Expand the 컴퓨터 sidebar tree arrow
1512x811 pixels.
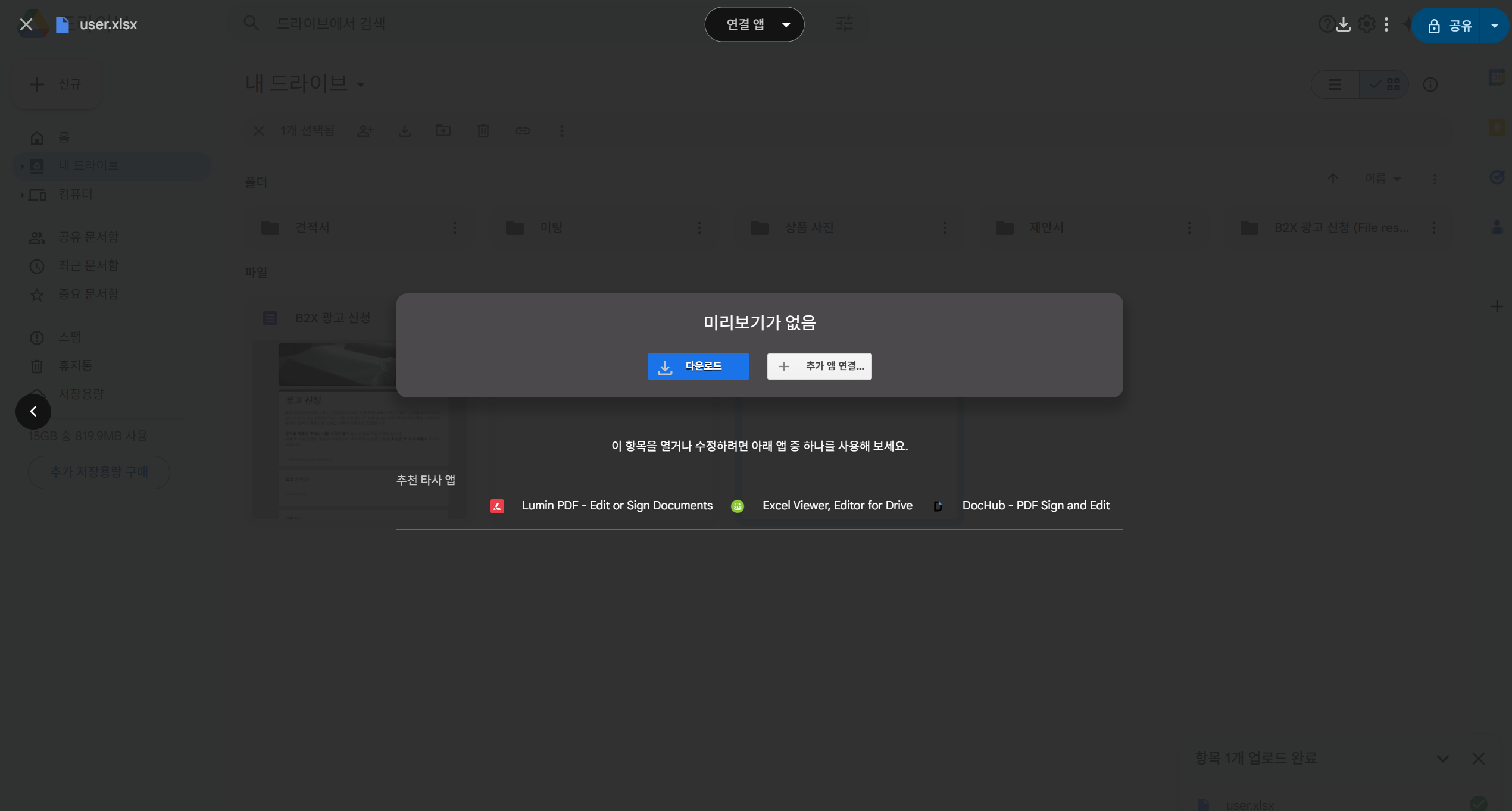click(22, 195)
